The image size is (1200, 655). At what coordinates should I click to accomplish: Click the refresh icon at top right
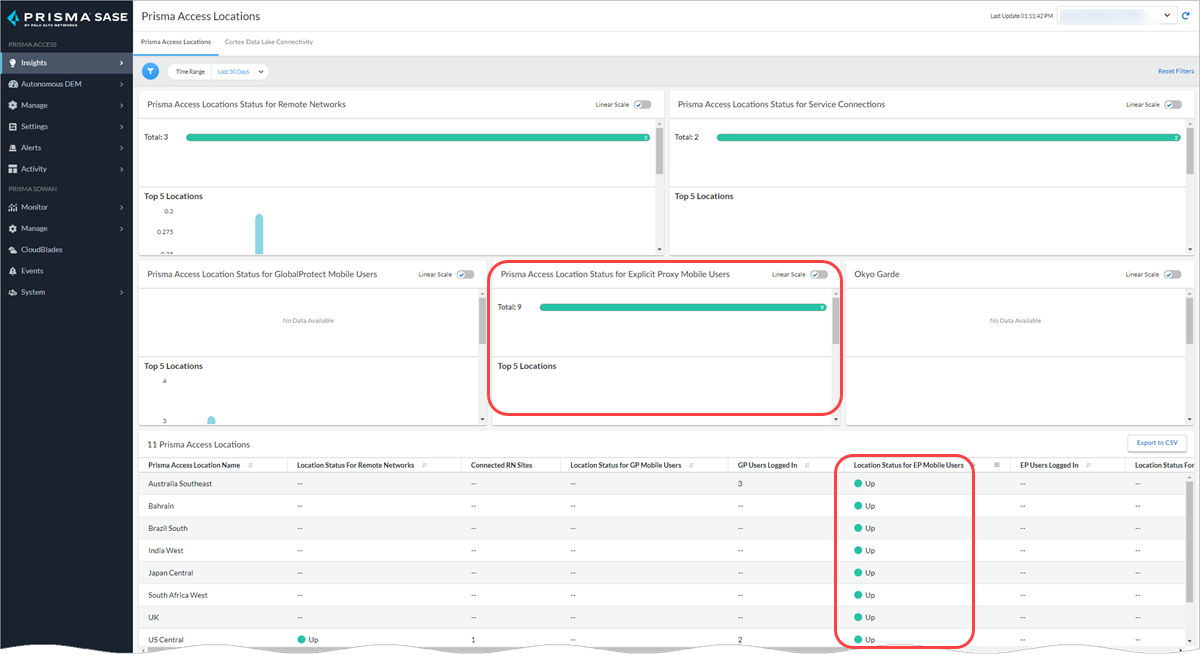point(1186,16)
